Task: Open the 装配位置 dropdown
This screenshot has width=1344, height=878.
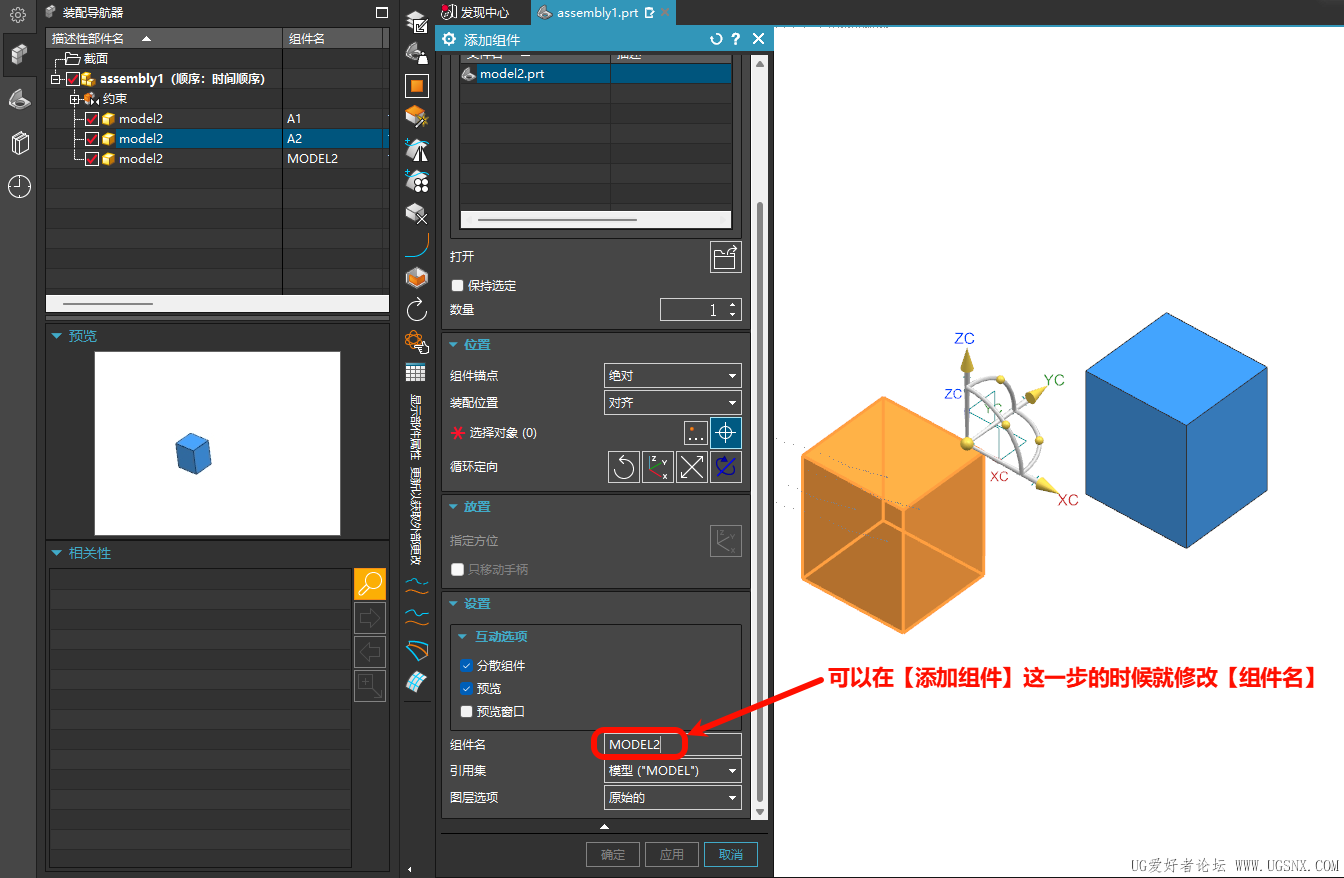Action: click(672, 403)
